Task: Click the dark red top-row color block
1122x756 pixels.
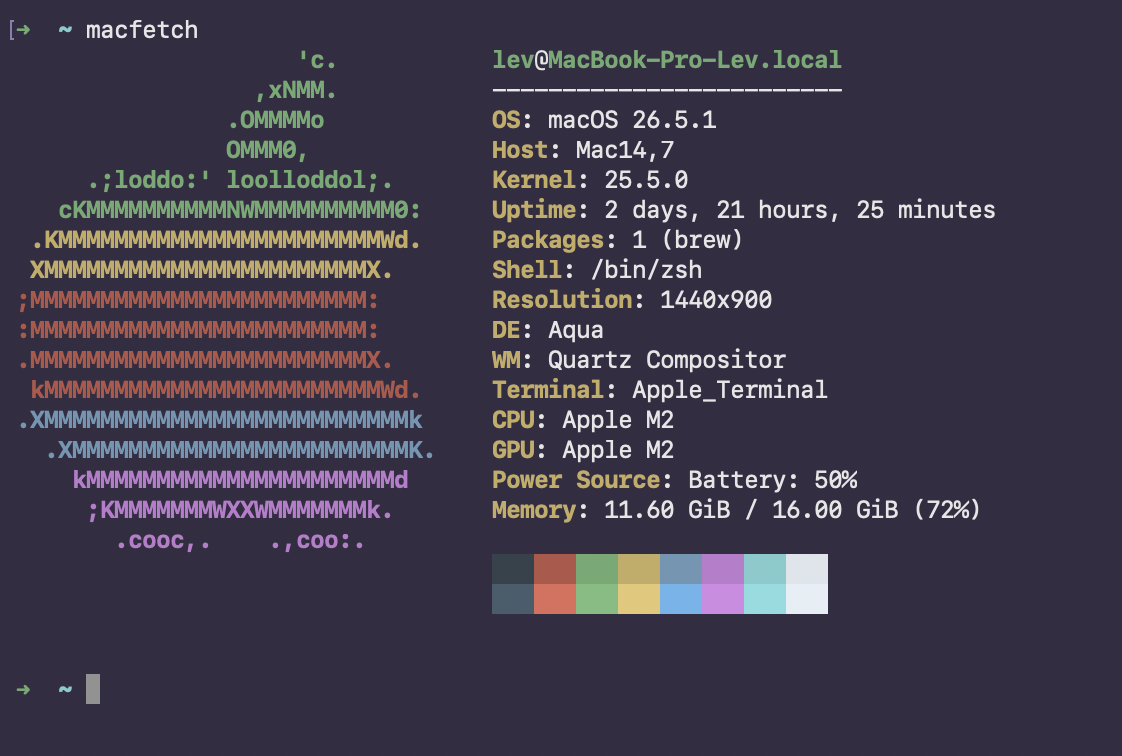Action: click(x=555, y=569)
